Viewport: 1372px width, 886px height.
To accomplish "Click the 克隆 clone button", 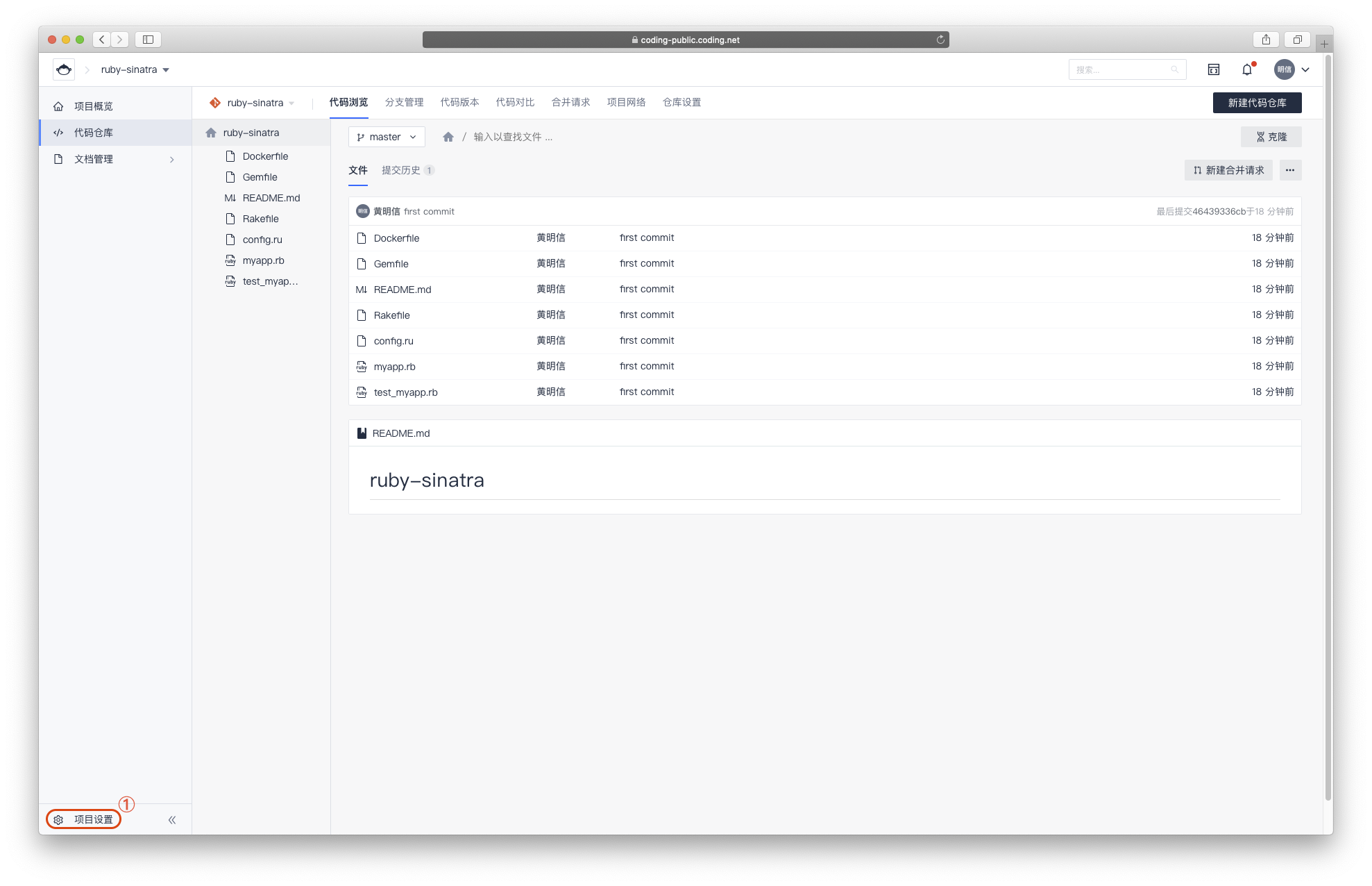I will coord(1271,137).
